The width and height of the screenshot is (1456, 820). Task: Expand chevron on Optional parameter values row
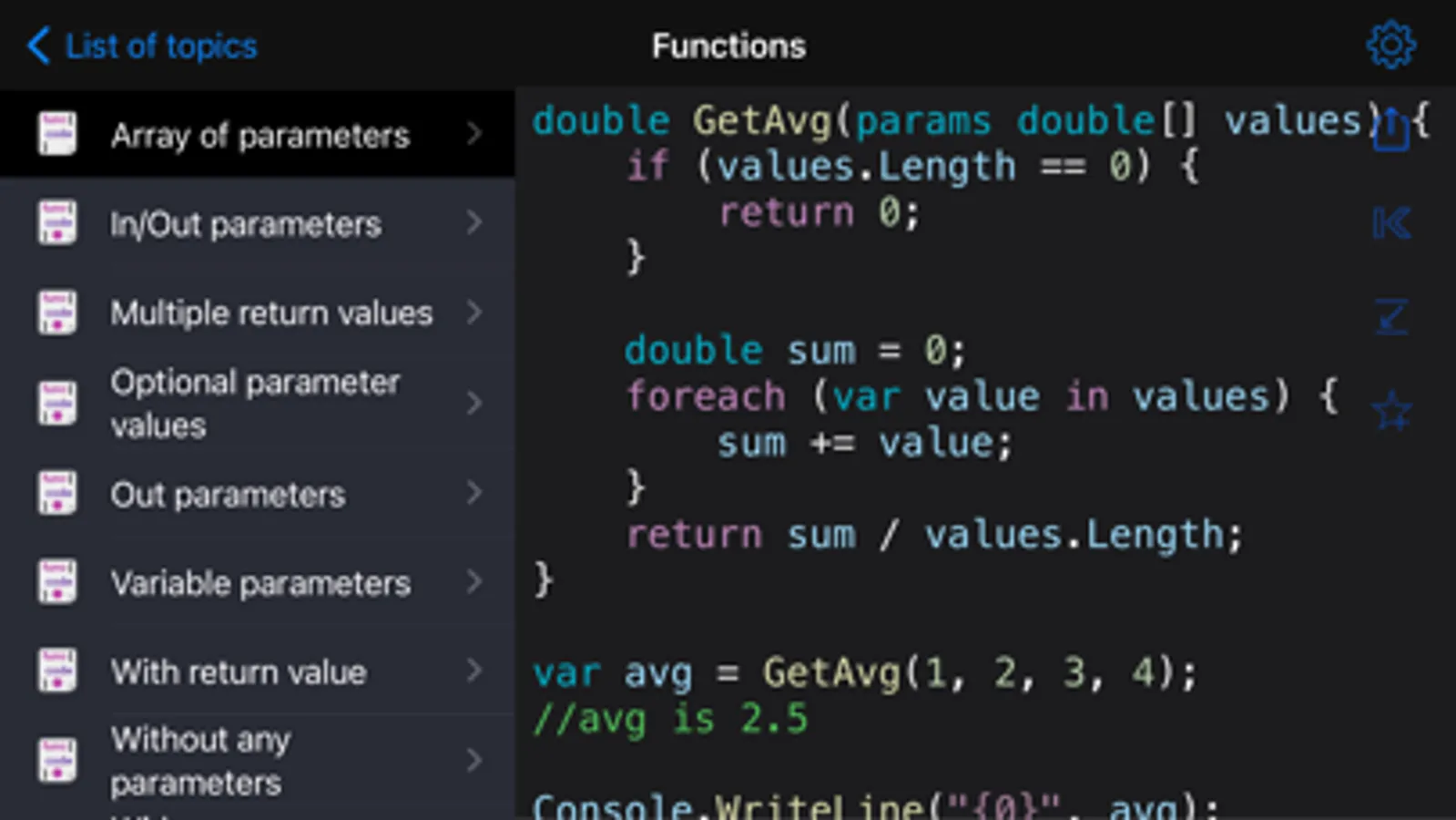473,403
